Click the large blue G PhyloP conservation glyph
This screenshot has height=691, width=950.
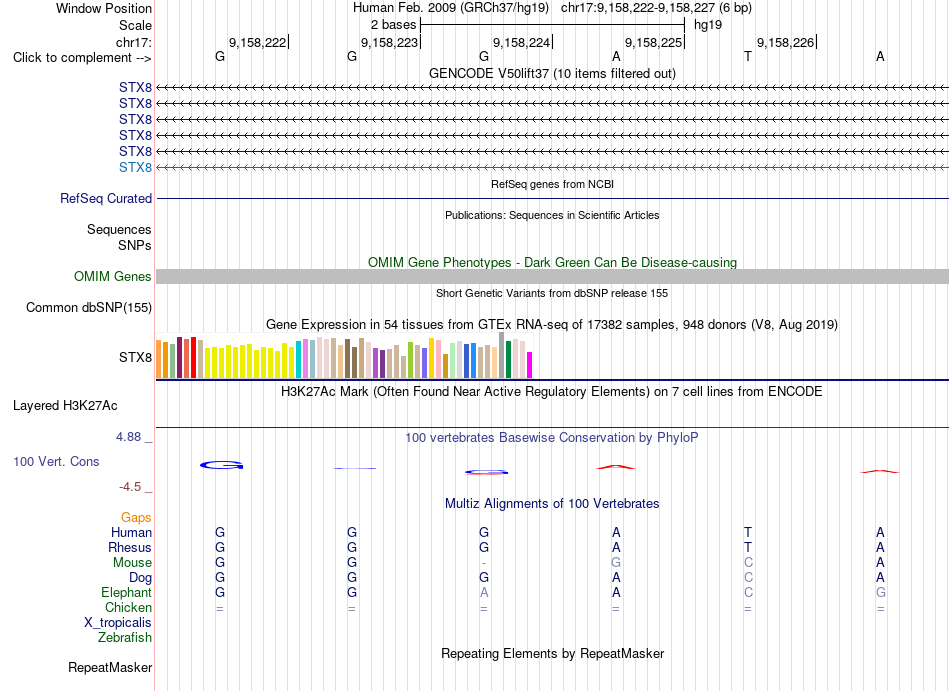coord(222,465)
